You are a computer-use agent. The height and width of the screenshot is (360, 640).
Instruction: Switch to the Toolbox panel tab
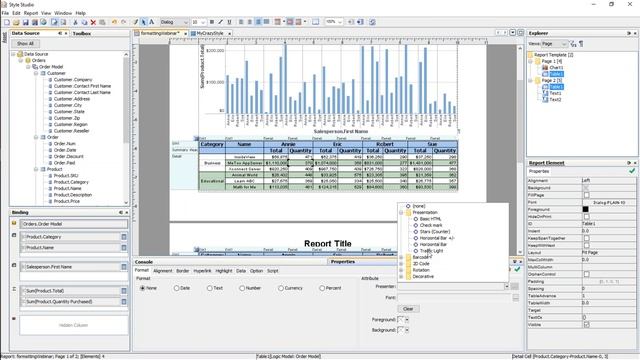tap(82, 33)
